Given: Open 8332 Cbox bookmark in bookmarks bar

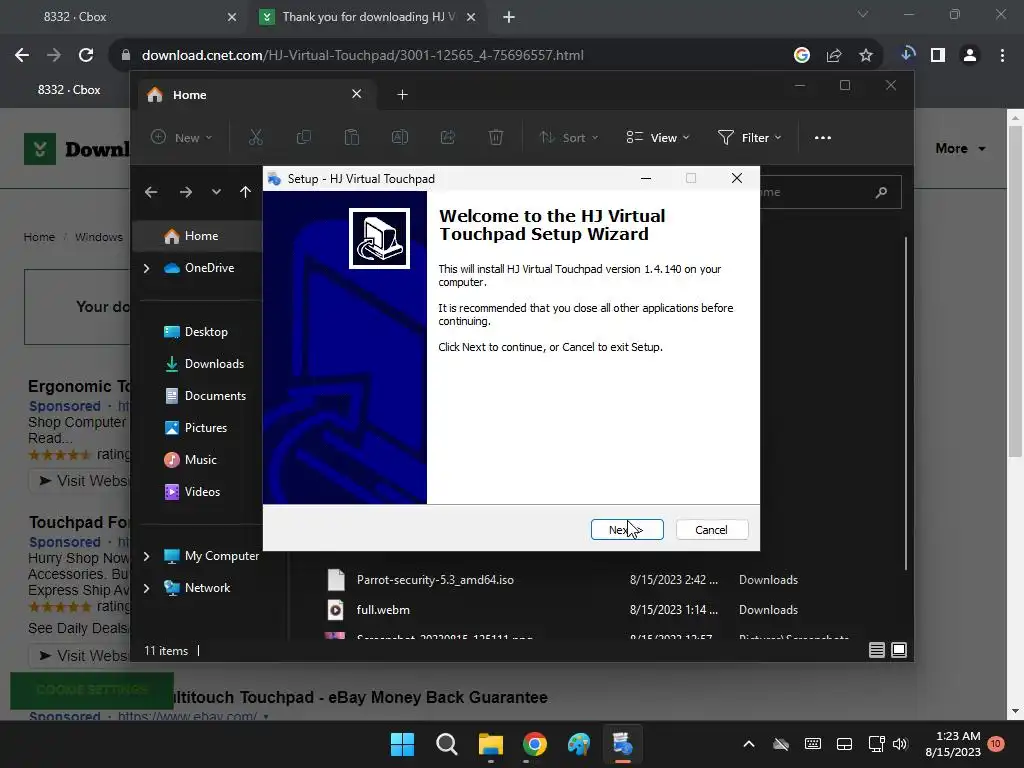Looking at the screenshot, I should (x=69, y=89).
